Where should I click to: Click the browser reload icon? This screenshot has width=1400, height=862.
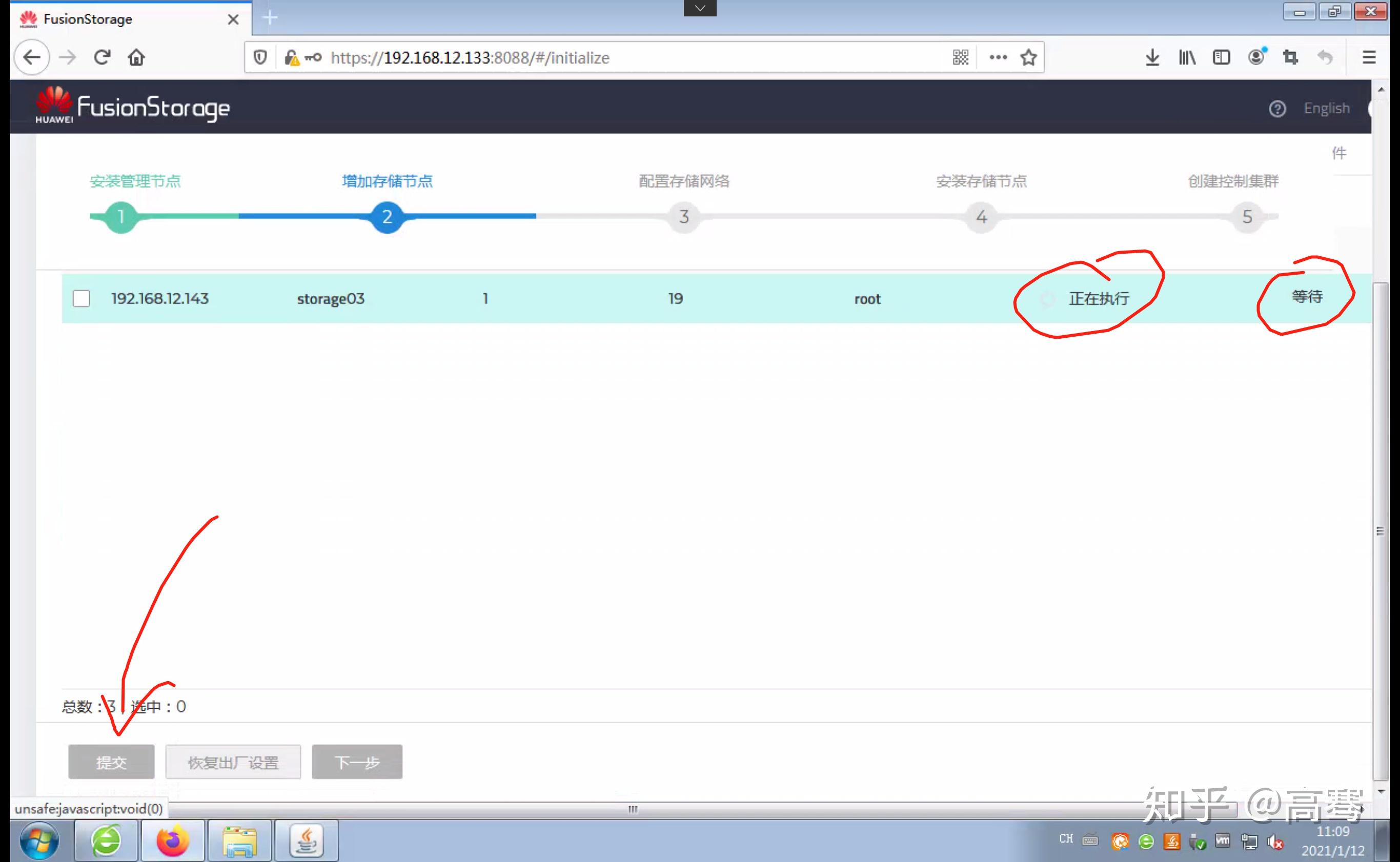102,57
